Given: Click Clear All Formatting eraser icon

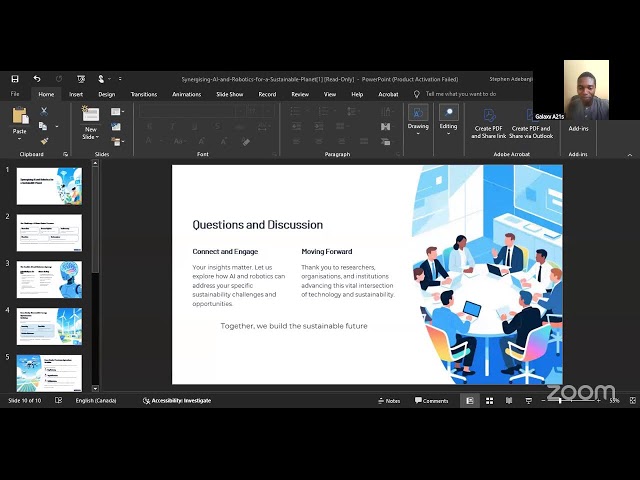Looking at the screenshot, I should [246, 142].
